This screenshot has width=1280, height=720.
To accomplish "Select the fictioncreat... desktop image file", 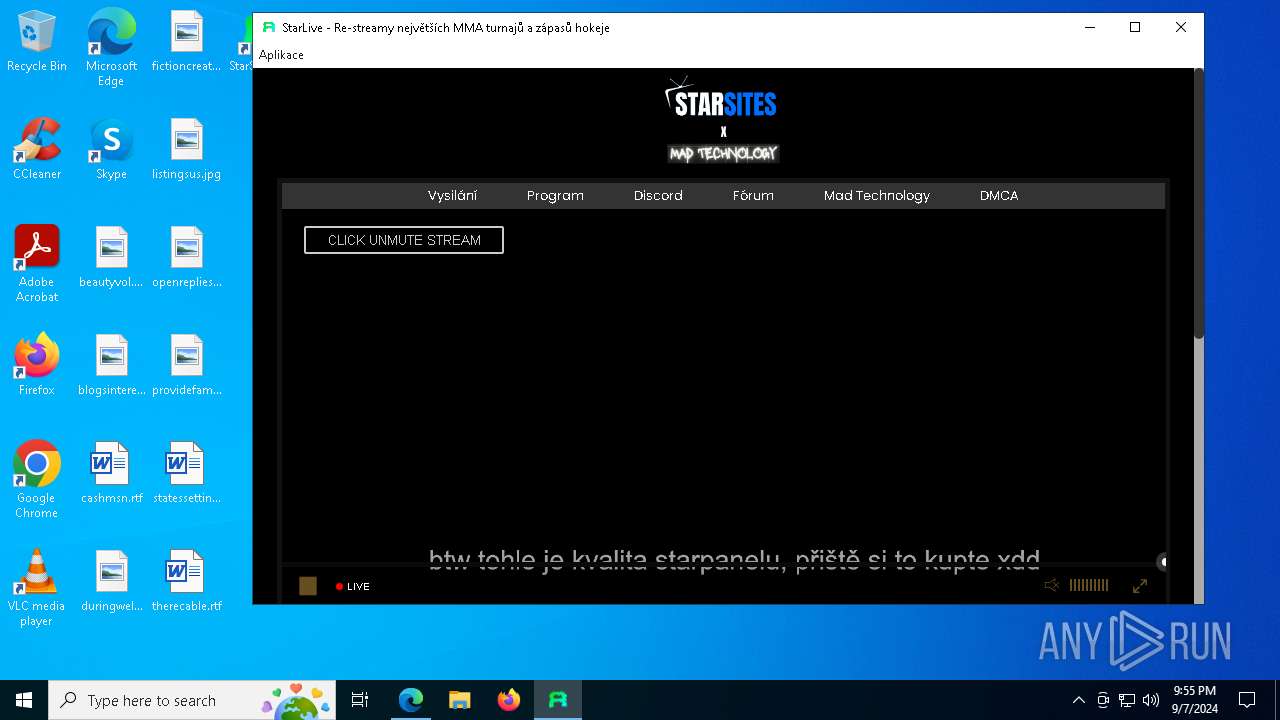I will (x=186, y=42).
